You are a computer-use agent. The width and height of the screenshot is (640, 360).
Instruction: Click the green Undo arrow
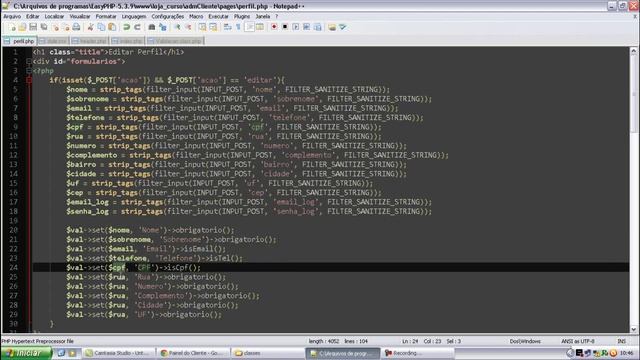coord(127,27)
